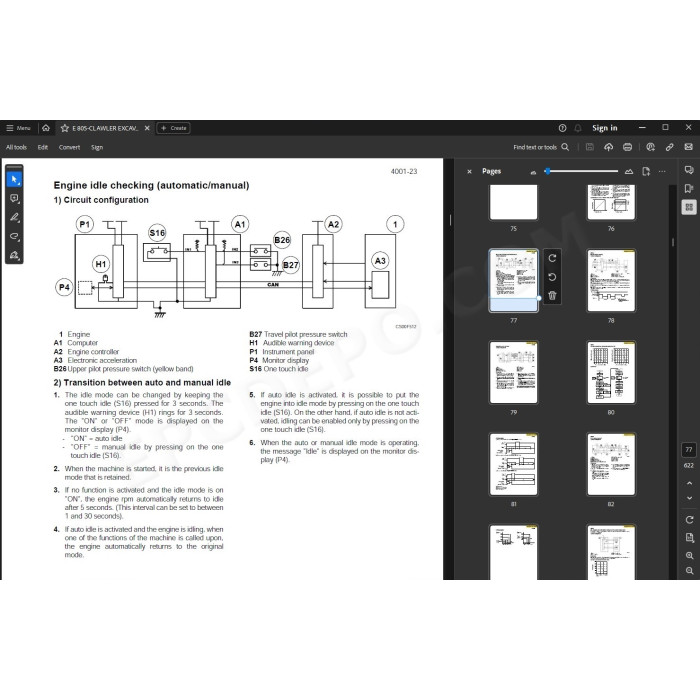
Task: Select the fill and sign stamp tool
Action: 14,255
